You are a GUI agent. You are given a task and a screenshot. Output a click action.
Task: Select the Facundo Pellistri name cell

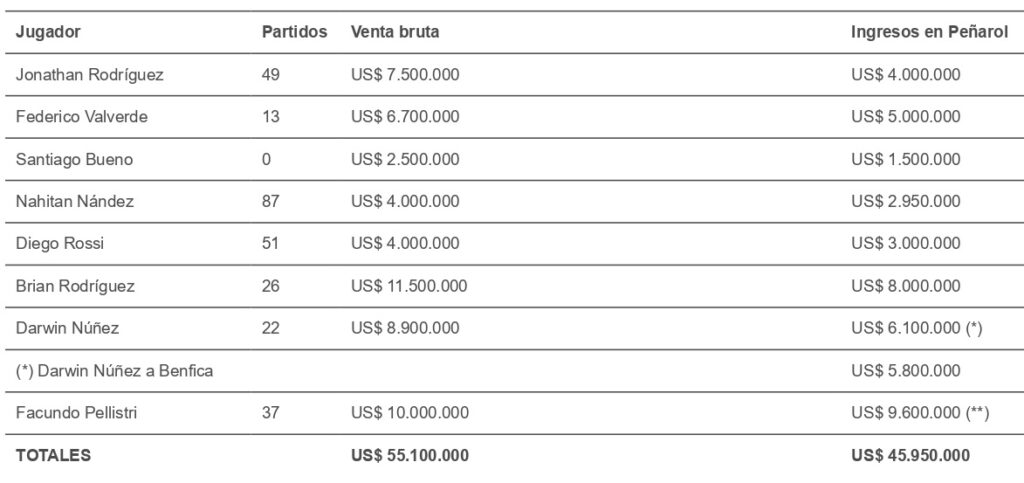coord(76,413)
